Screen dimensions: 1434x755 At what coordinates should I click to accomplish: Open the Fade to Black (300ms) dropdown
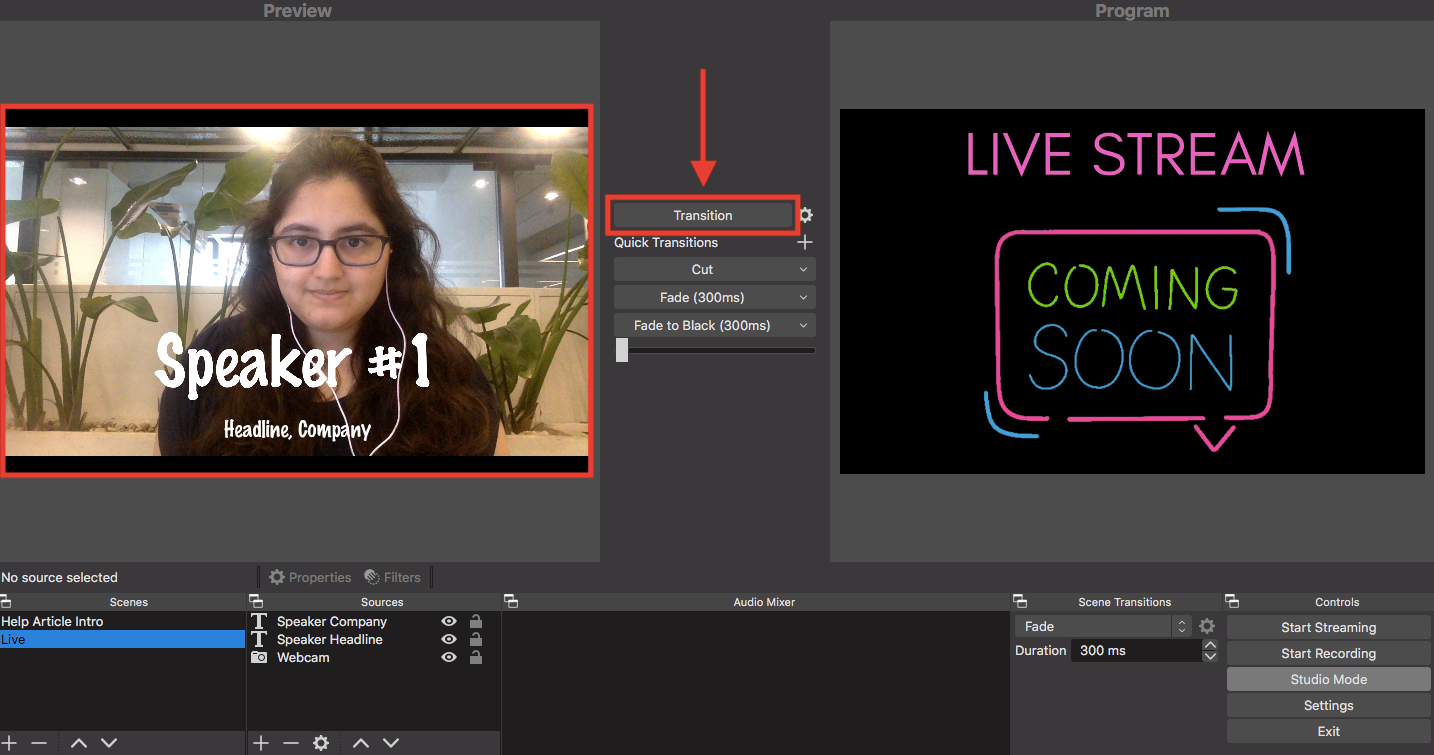pos(714,325)
